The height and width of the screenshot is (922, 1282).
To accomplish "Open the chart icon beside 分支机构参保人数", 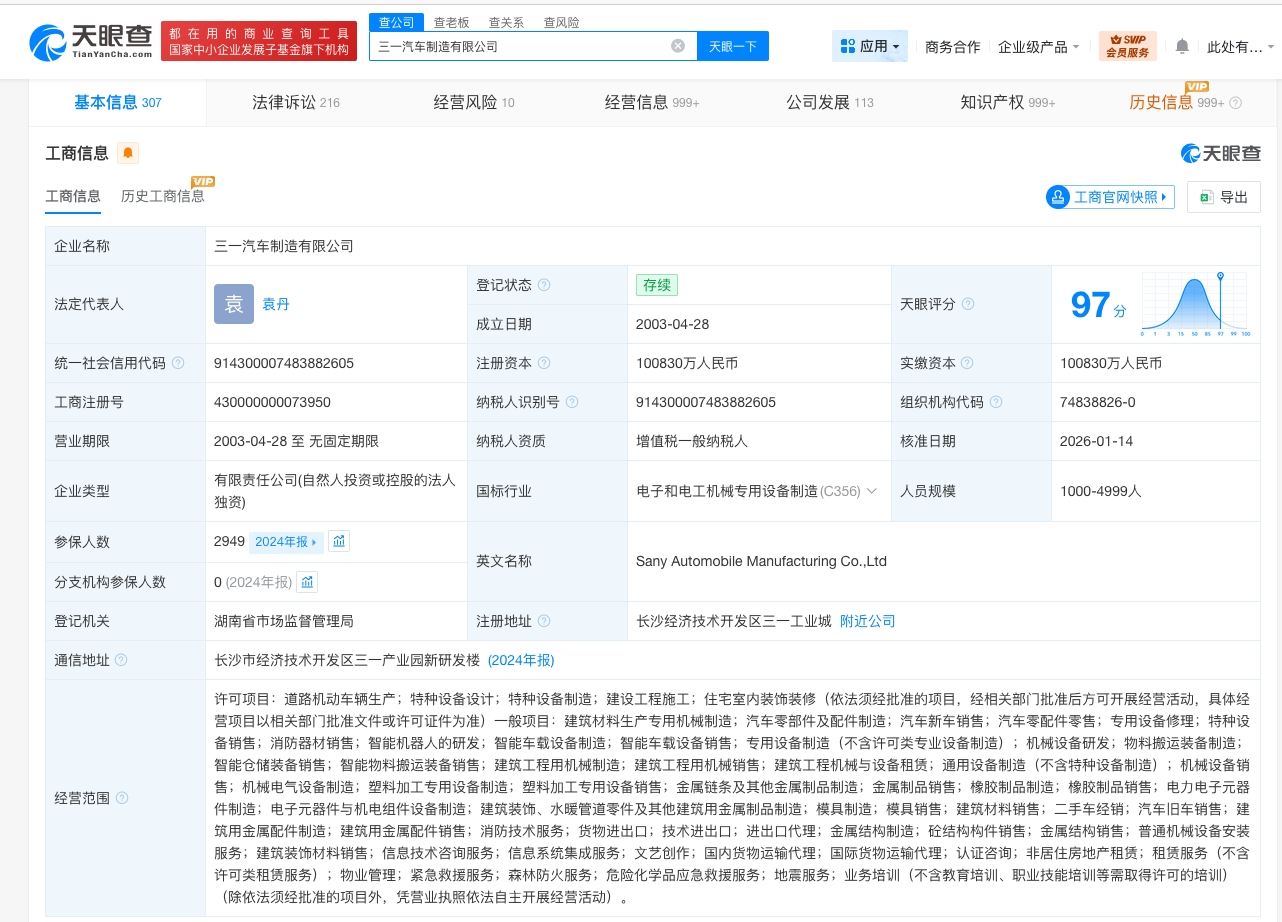I will point(307,582).
